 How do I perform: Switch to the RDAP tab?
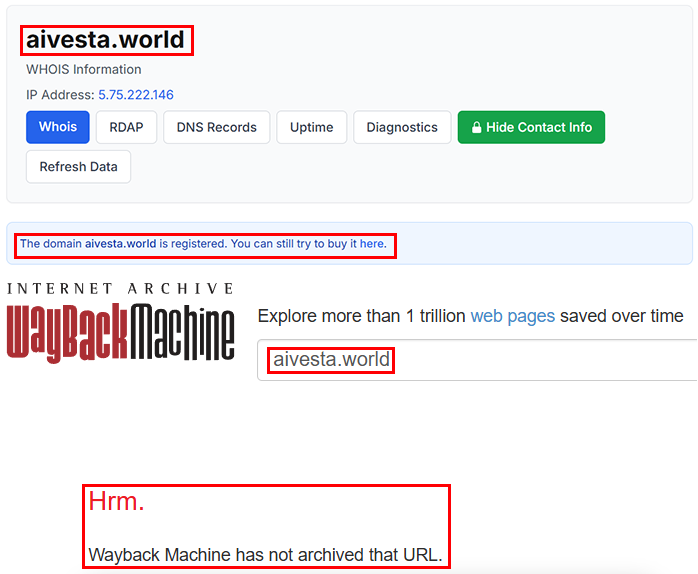coord(126,127)
